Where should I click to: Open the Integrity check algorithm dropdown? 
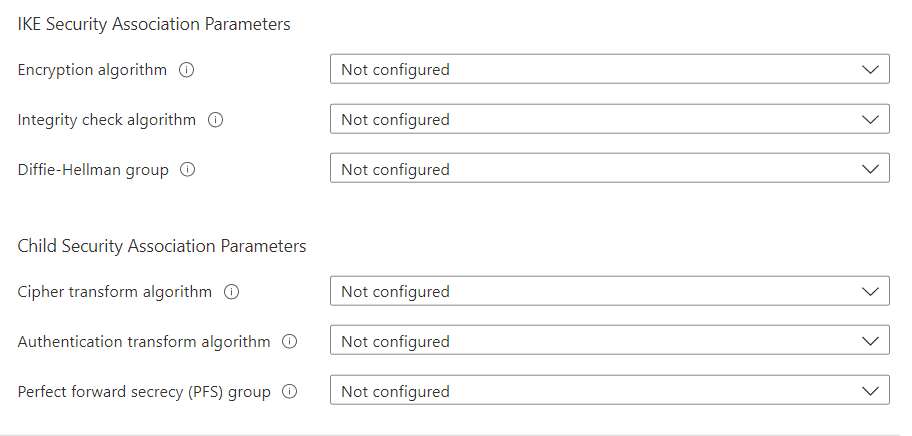tap(609, 120)
